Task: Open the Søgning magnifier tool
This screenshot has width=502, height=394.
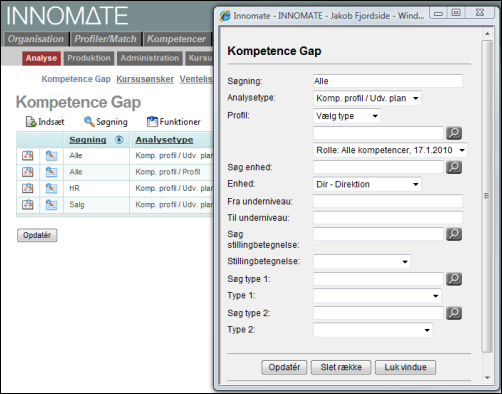Action: tap(106, 122)
